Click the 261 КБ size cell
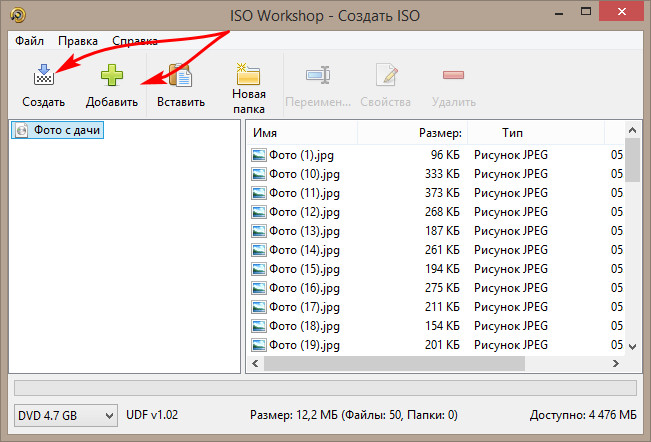Image resolution: width=651 pixels, height=442 pixels. (442, 250)
